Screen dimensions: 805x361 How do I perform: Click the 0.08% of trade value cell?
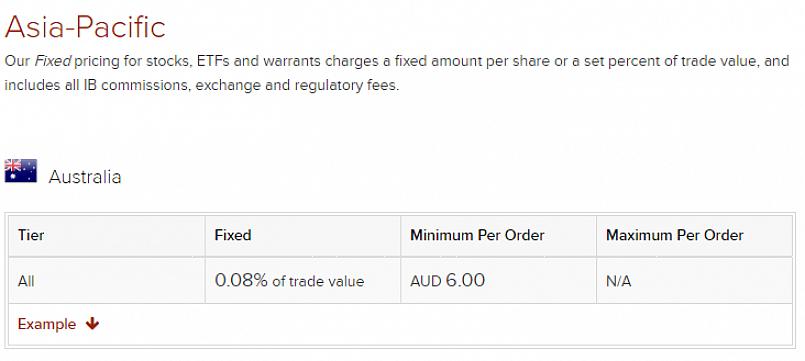pos(303,280)
